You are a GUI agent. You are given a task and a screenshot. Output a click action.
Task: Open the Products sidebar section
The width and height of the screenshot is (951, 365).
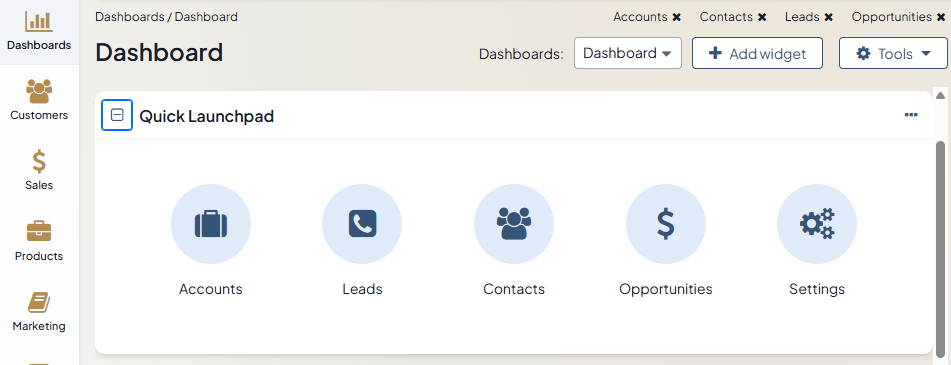tap(39, 241)
